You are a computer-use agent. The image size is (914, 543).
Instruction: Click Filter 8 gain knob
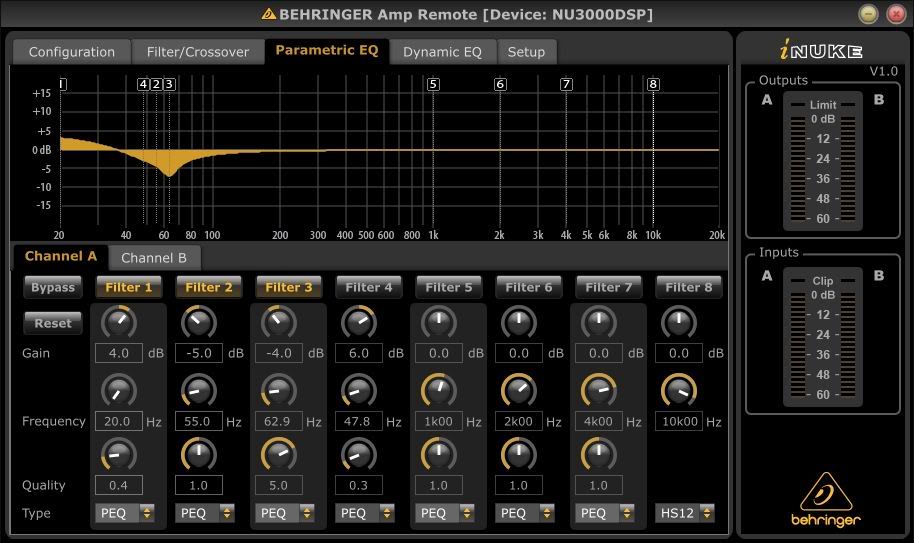[679, 322]
